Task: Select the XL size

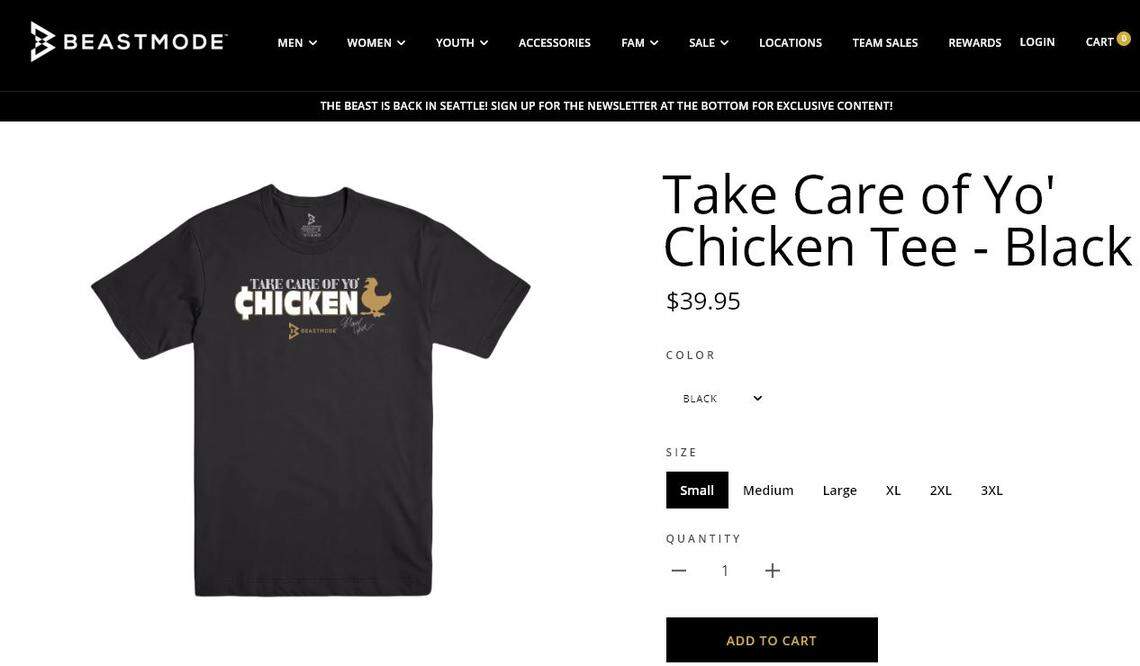Action: coord(893,490)
